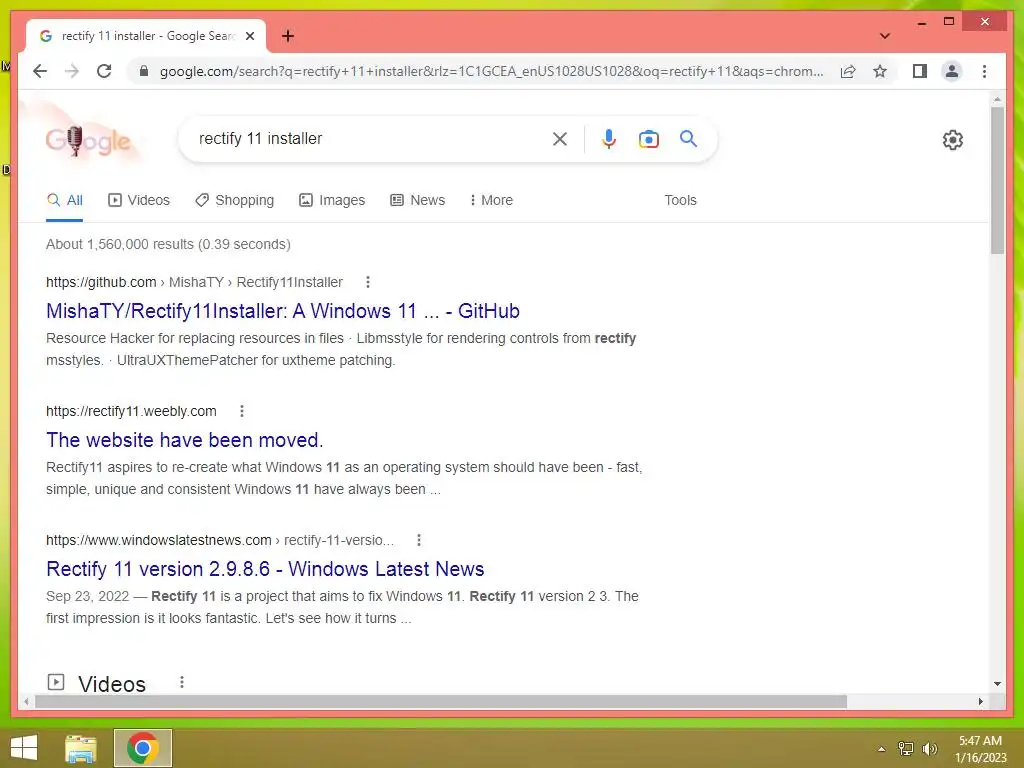Screen dimensions: 1024x768
Task: Click the windowslatestnews.com URL breadcrumb
Action: click(x=220, y=540)
